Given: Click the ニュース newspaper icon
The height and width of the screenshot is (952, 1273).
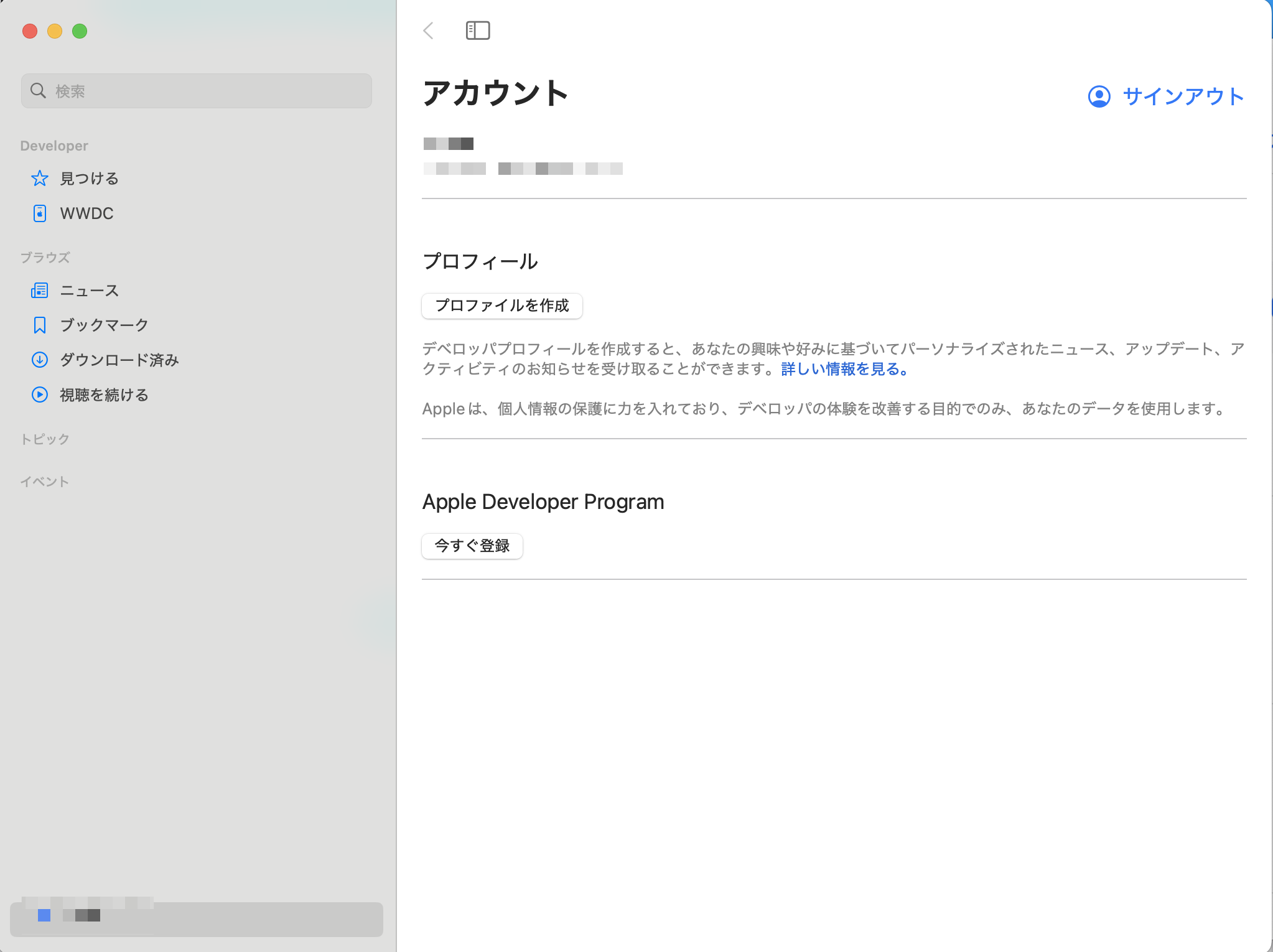Looking at the screenshot, I should (x=40, y=291).
